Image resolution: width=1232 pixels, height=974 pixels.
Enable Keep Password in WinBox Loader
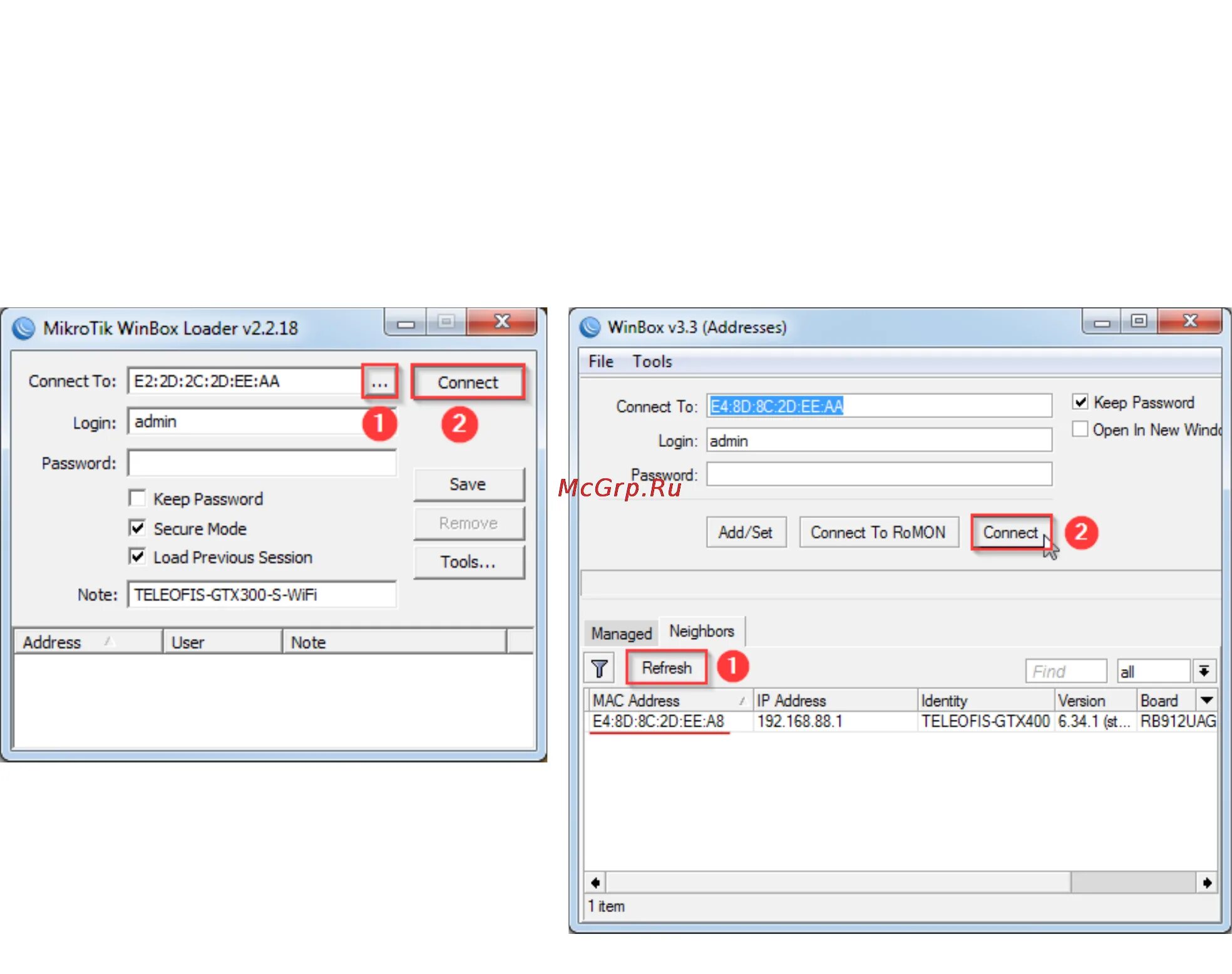click(x=137, y=498)
